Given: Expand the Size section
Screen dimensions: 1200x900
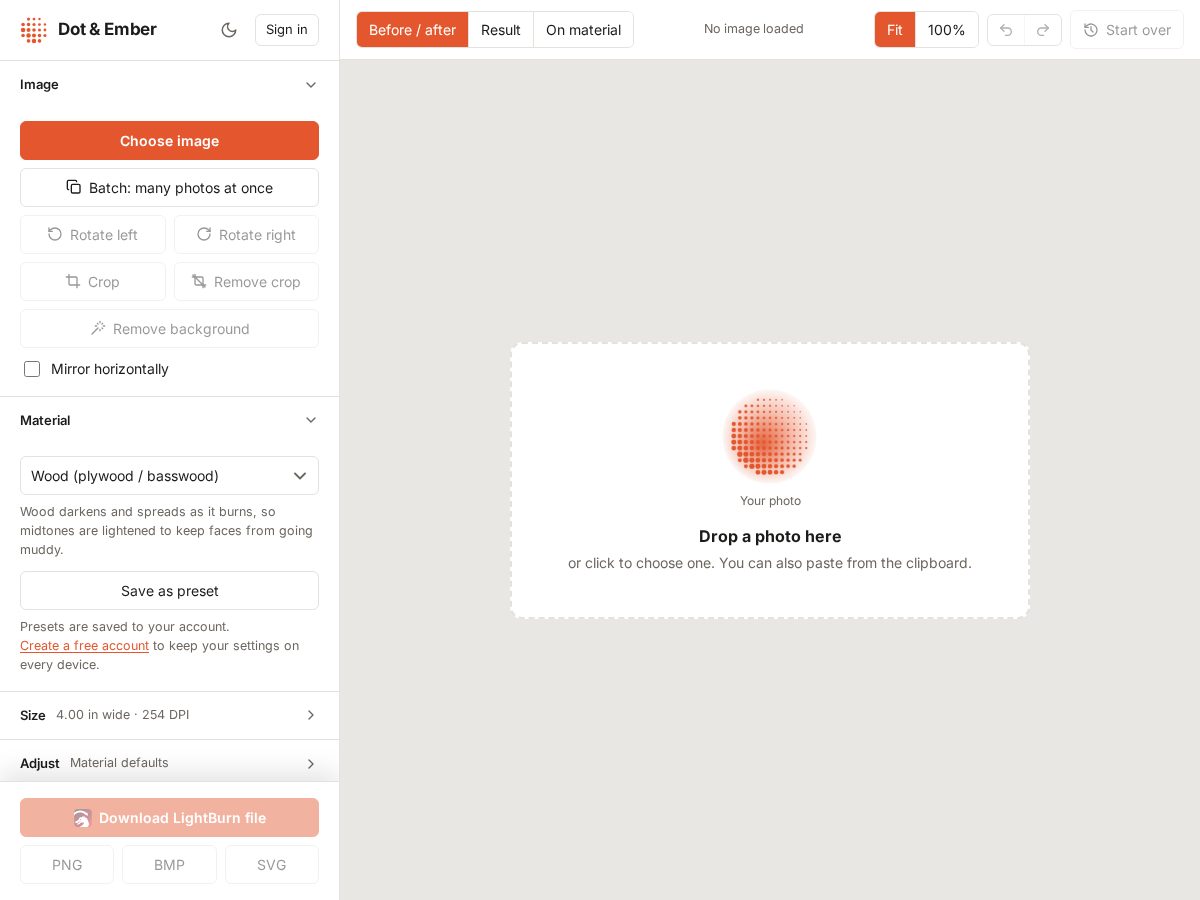Looking at the screenshot, I should click(x=170, y=715).
